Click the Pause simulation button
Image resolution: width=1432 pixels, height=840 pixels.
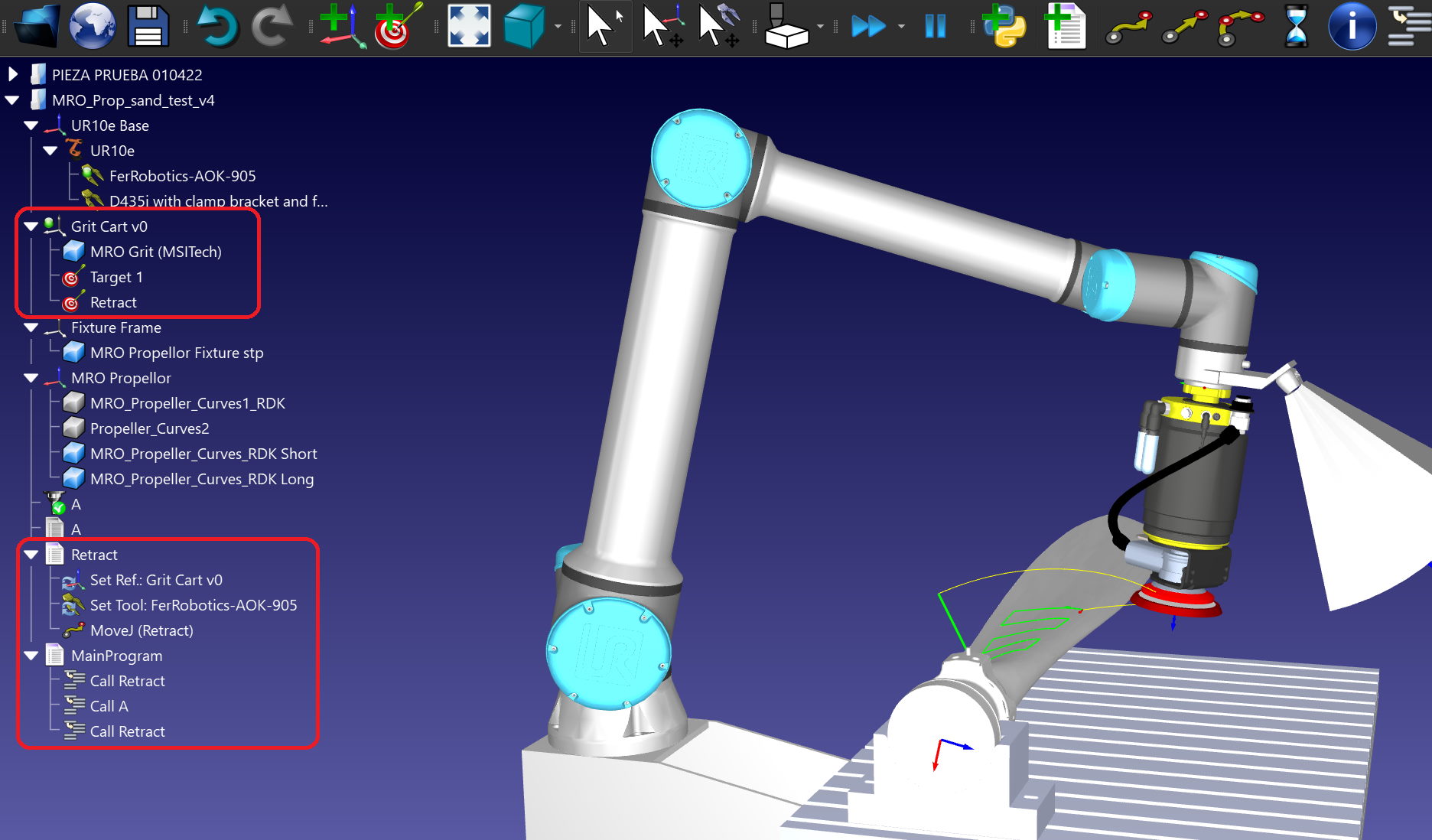click(x=935, y=26)
